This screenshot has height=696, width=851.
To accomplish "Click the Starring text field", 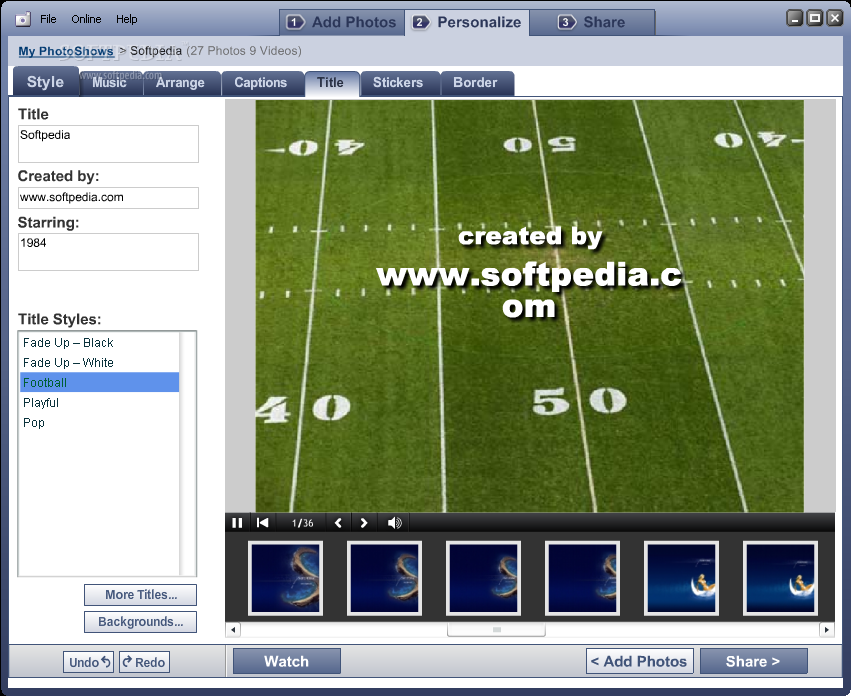I will [x=109, y=252].
